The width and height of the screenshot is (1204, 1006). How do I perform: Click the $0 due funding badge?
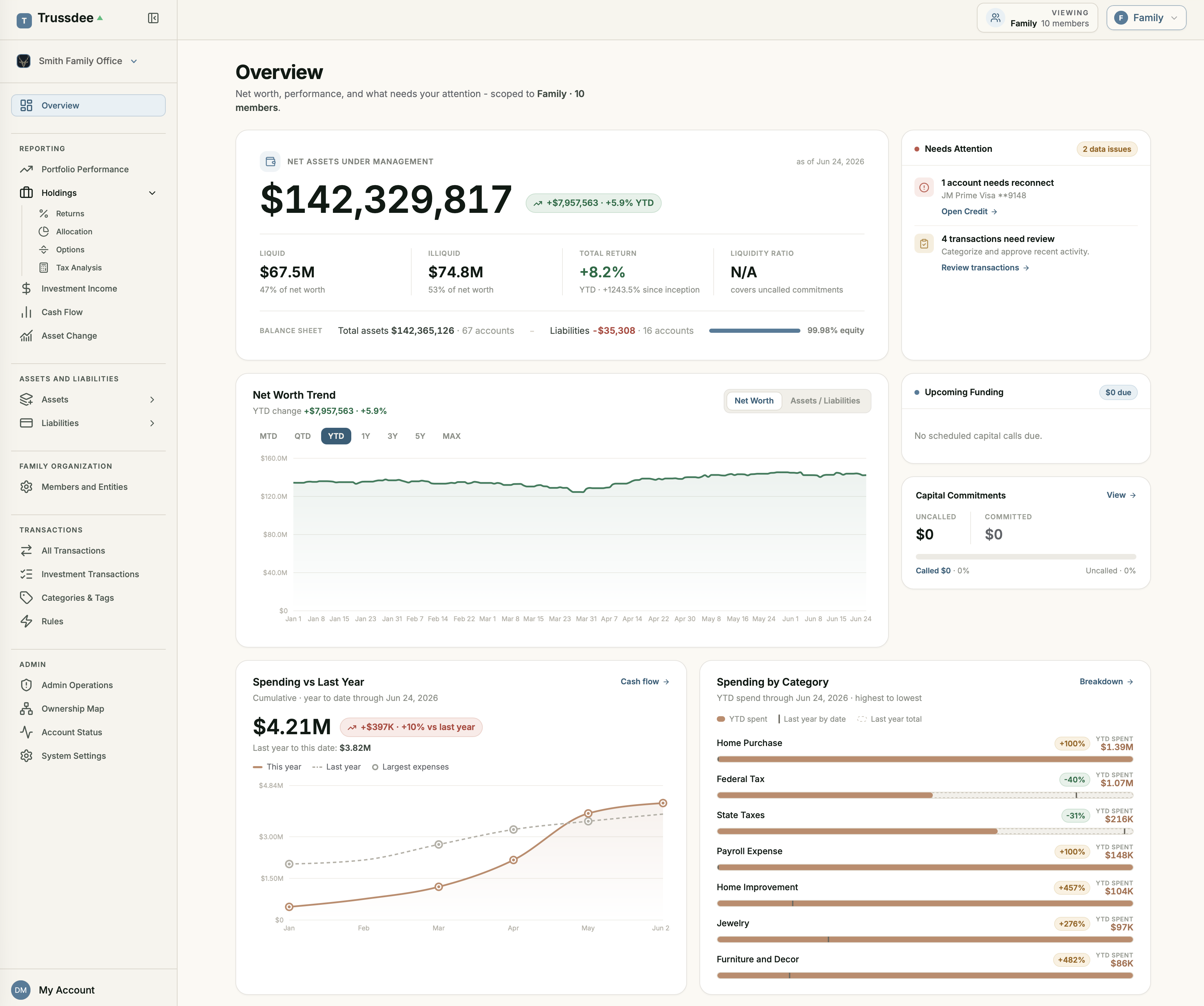point(1118,393)
